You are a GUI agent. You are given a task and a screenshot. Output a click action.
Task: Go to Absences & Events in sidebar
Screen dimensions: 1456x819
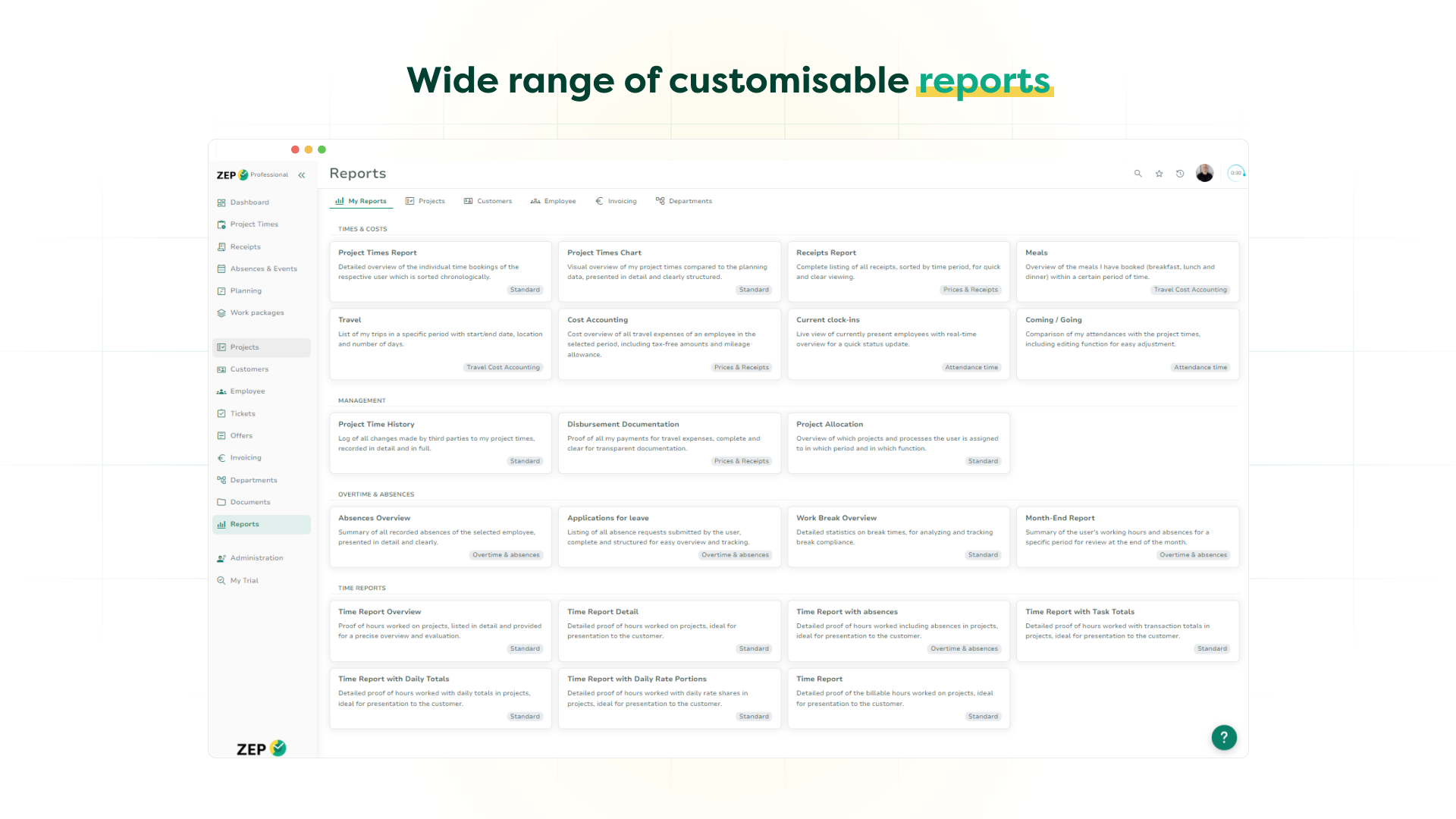coord(263,269)
